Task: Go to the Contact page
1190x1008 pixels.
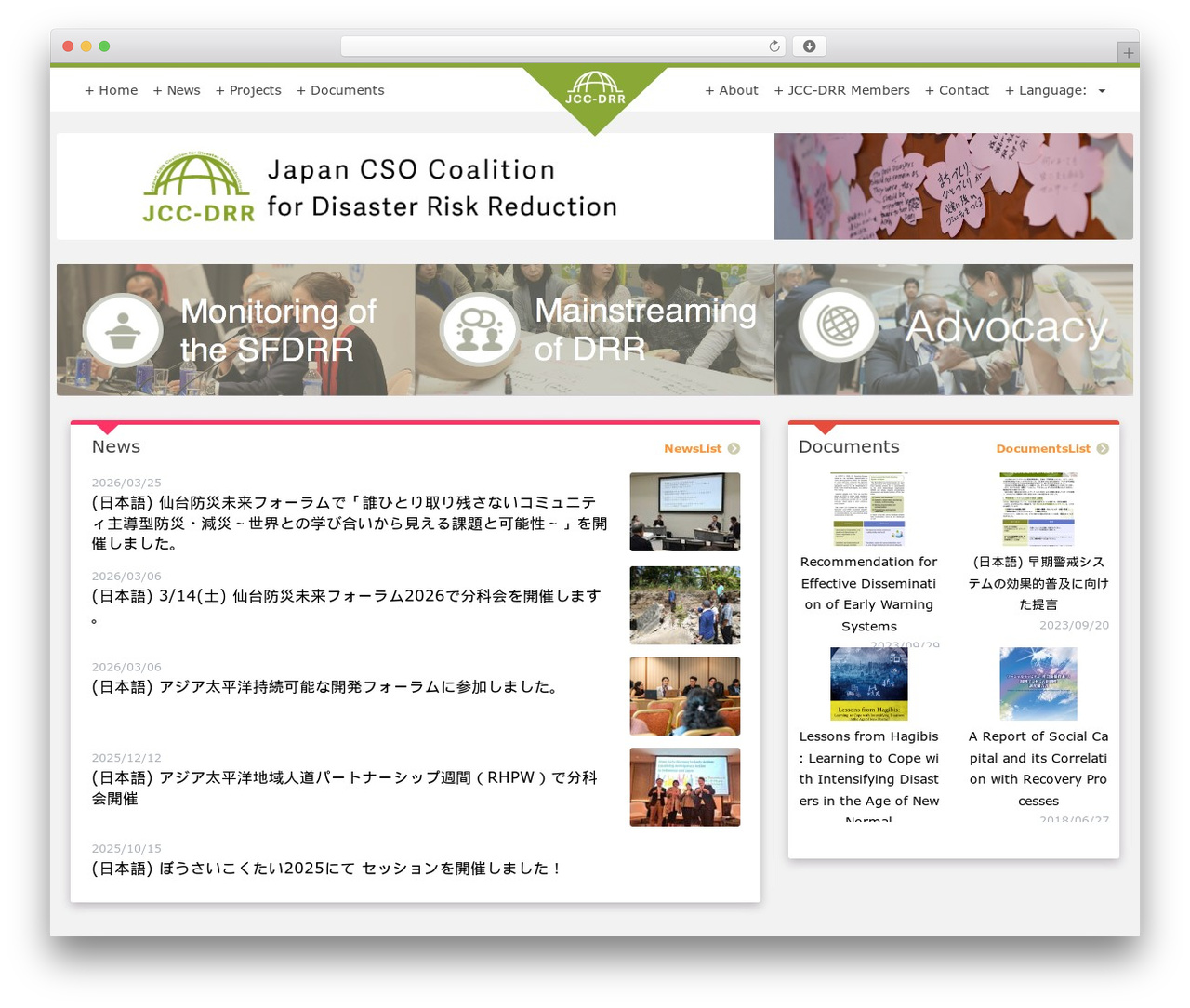Action: [957, 90]
